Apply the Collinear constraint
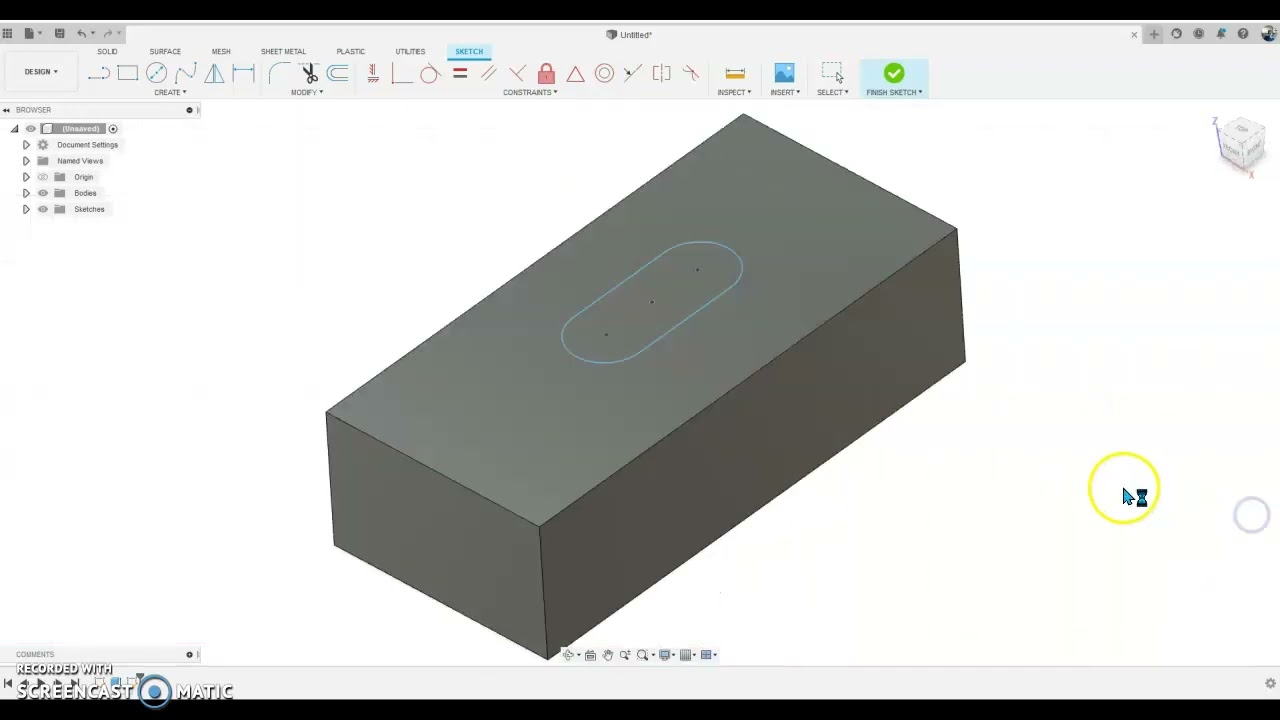 [x=633, y=73]
